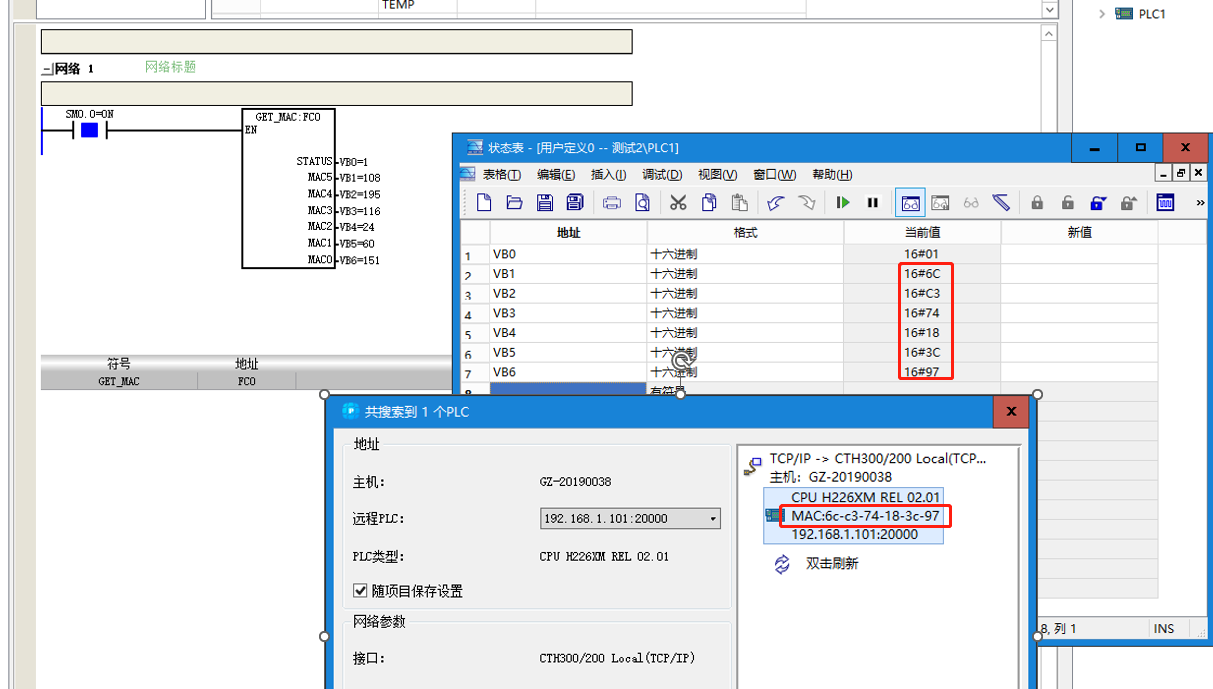Click the 格式 column header
This screenshot has width=1213, height=689.
[x=745, y=233]
